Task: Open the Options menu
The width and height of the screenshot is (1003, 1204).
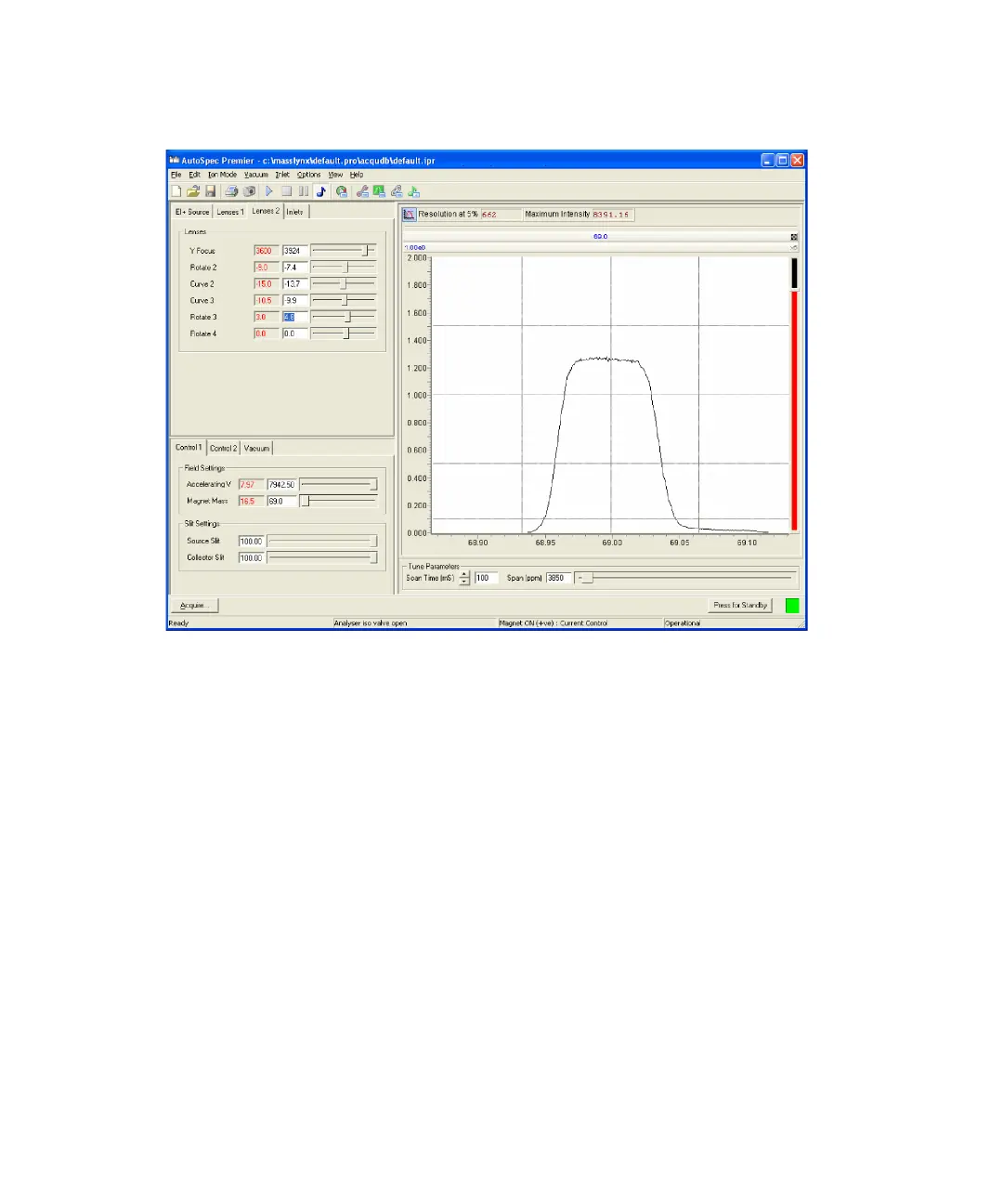Action: 309,175
